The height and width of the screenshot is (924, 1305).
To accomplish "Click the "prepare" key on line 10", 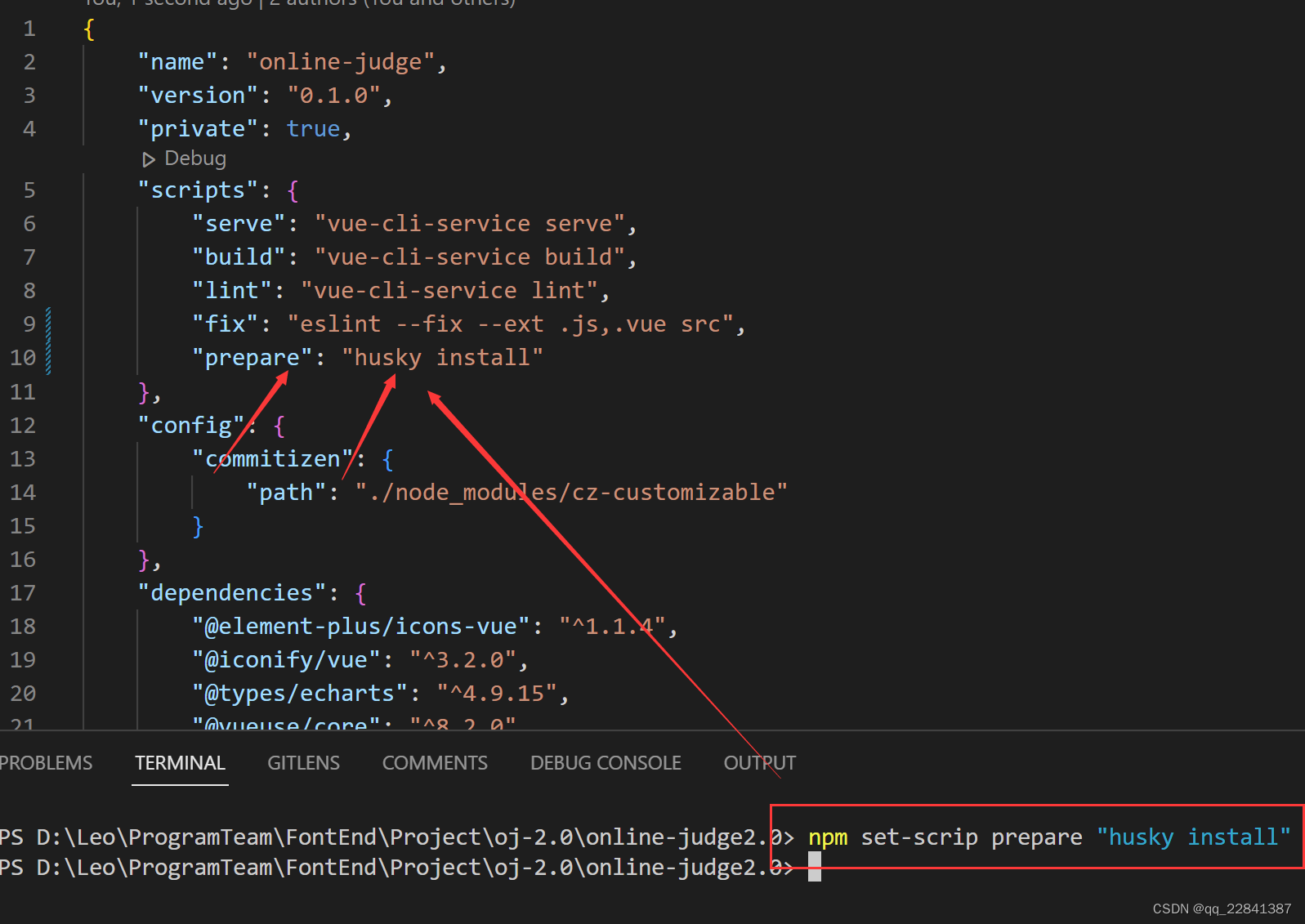I will click(253, 358).
